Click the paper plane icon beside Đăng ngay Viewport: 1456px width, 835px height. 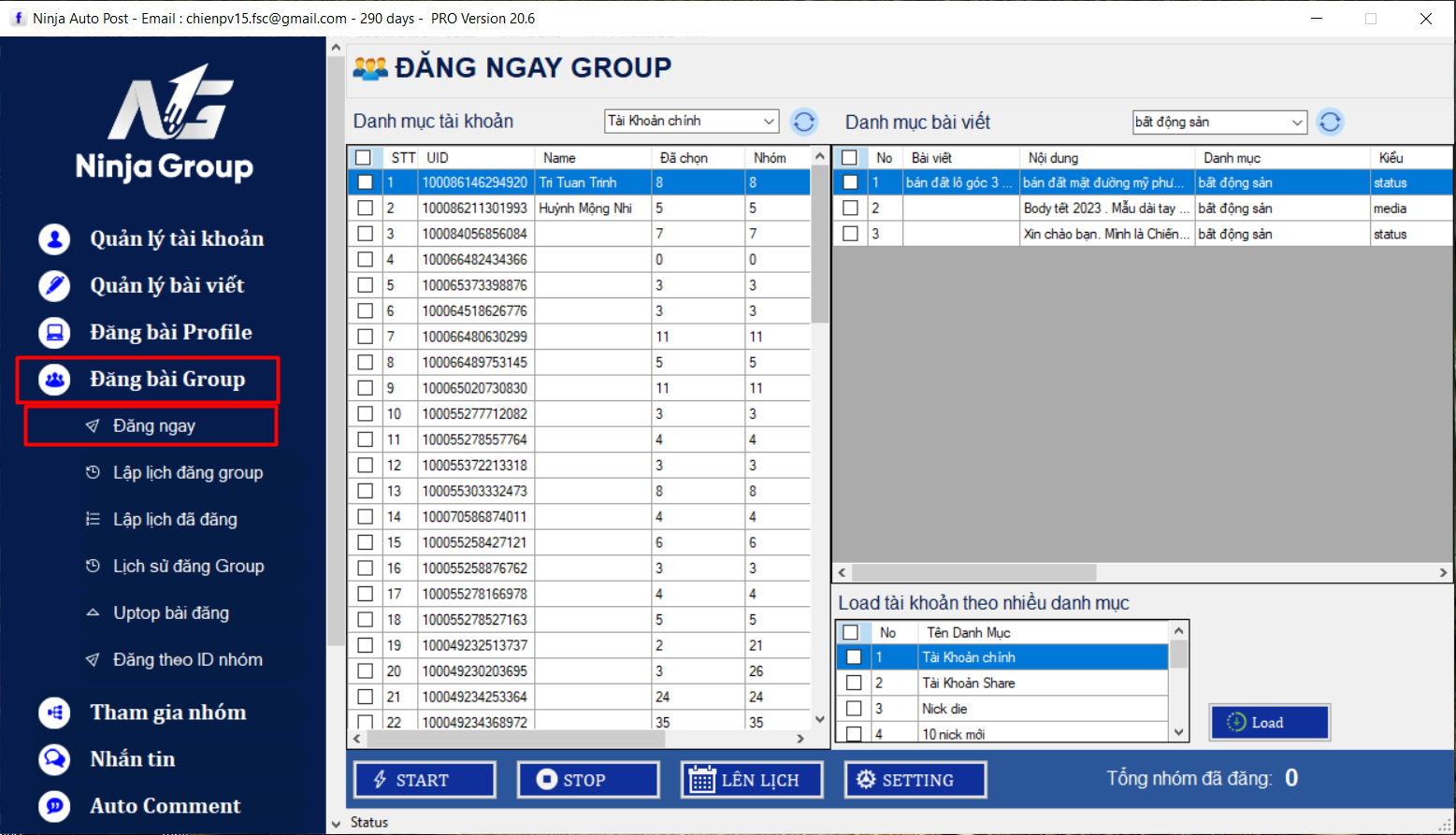click(93, 426)
